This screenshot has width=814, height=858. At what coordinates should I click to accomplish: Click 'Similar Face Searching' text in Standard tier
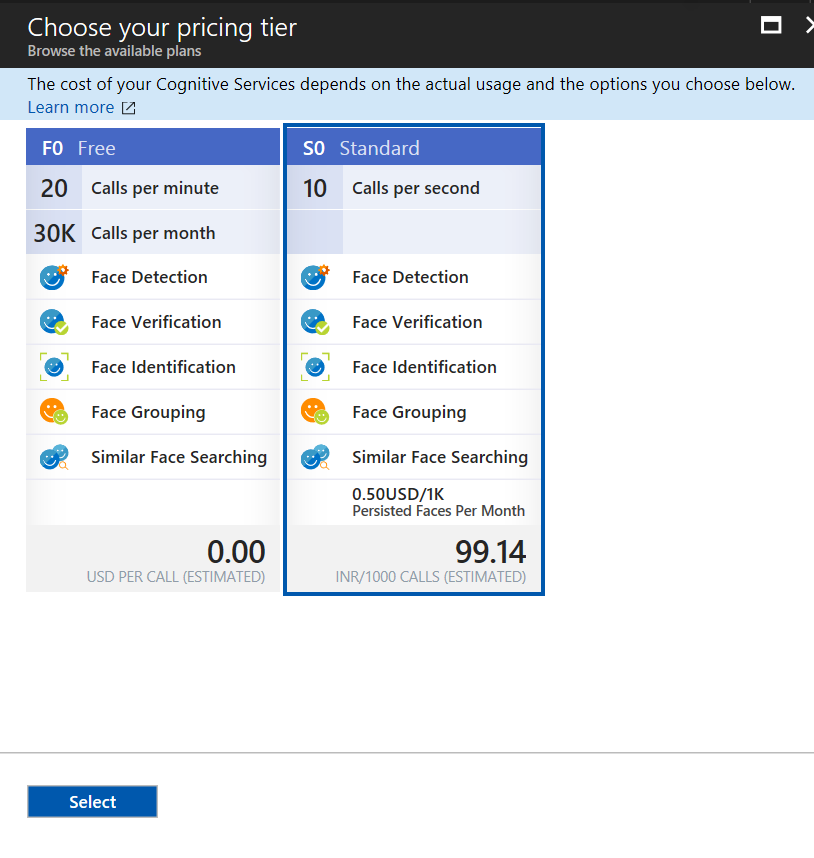click(x=440, y=457)
